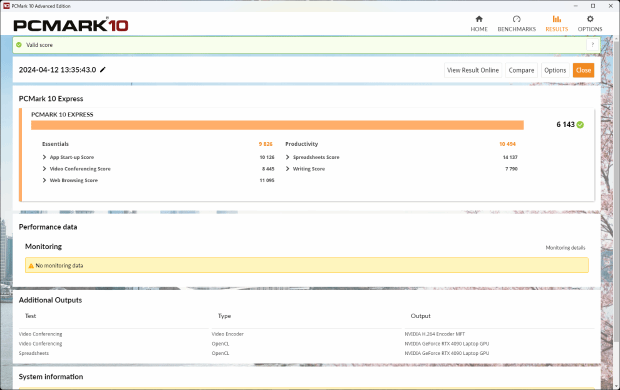Expand the Video Conferencing Score row
The width and height of the screenshot is (620, 390).
point(44,168)
